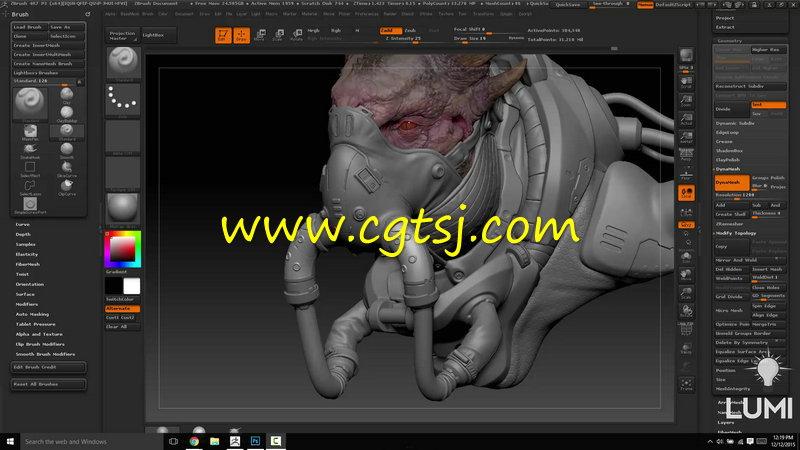The height and width of the screenshot is (450, 800).
Task: Open the Preferences menu
Action: [367, 14]
